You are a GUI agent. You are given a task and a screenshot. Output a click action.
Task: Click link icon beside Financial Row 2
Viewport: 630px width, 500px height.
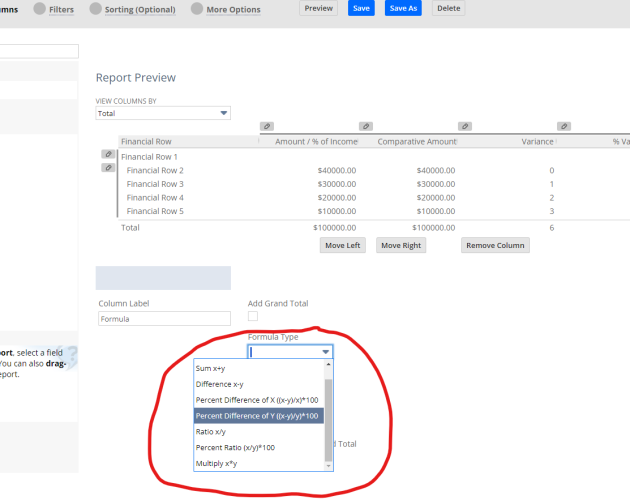click(x=108, y=168)
